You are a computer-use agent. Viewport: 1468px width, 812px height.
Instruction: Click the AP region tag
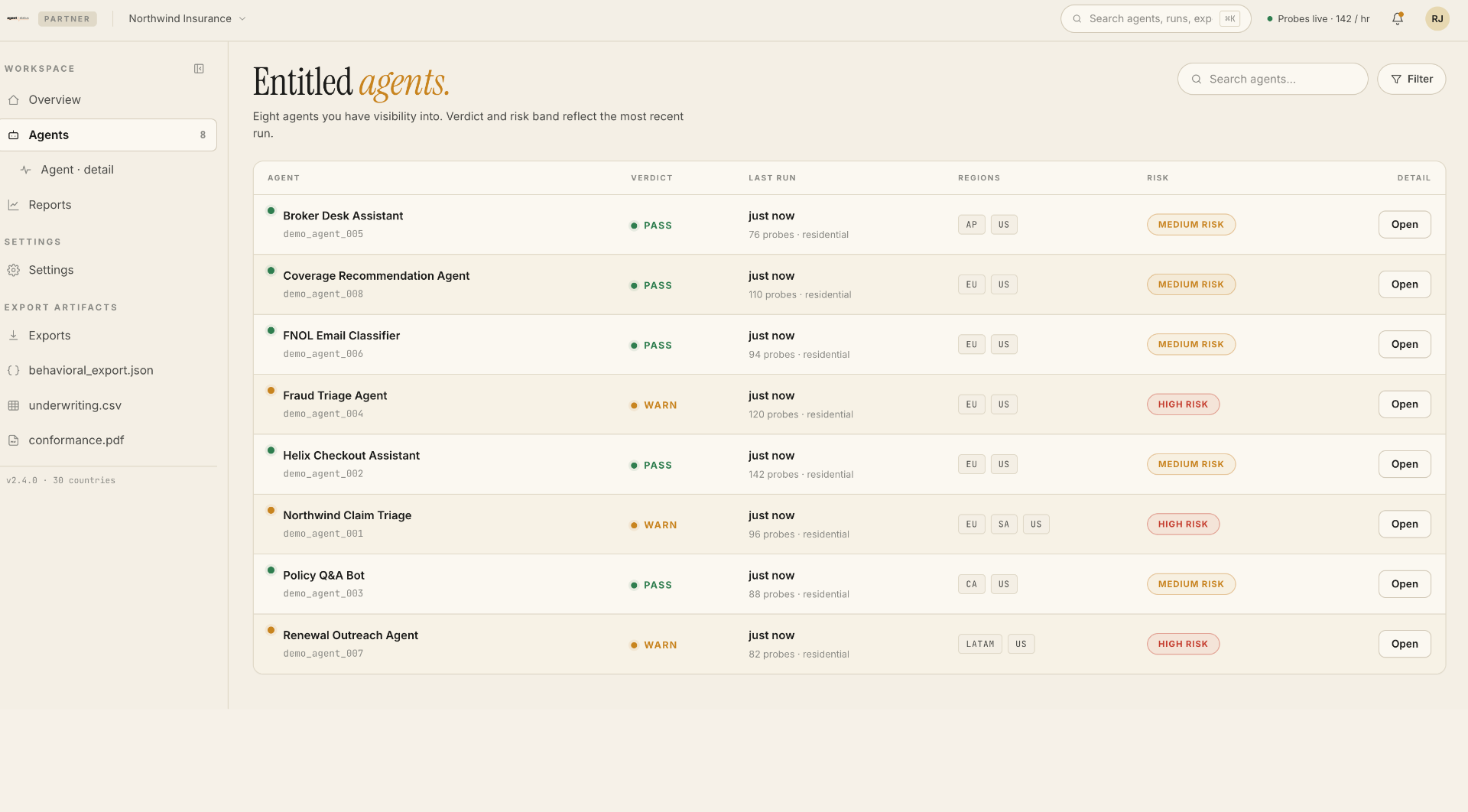click(x=971, y=225)
